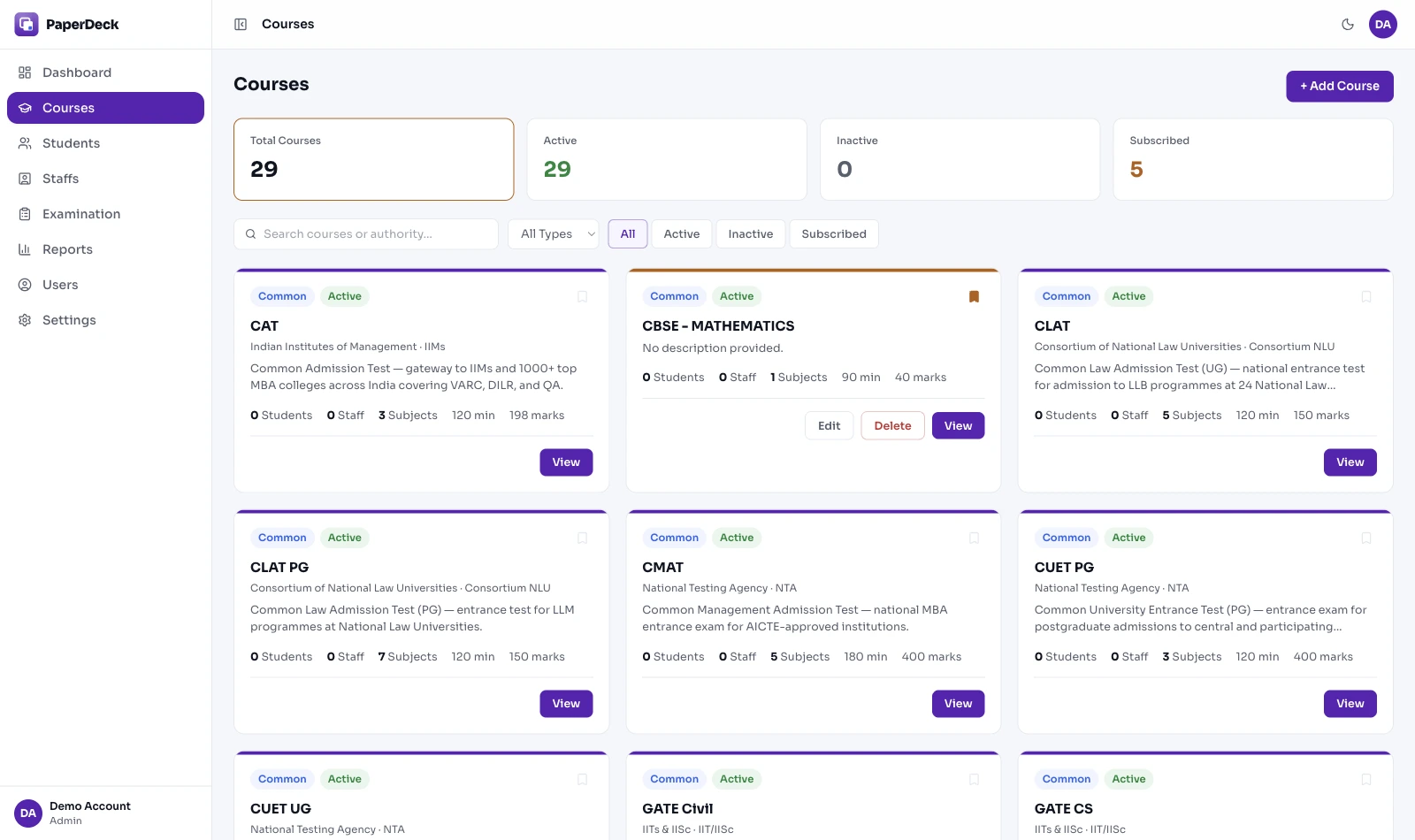Open Dashboard in the sidebar
Screen dimensions: 1415x840
105,73
